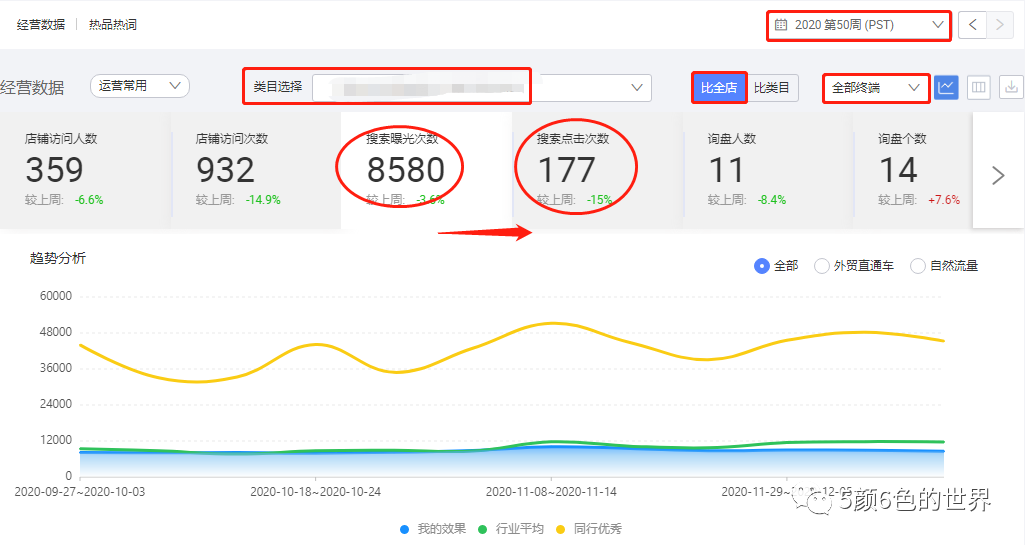Click the download data icon
This screenshot has height=545, width=1025.
(x=1011, y=87)
